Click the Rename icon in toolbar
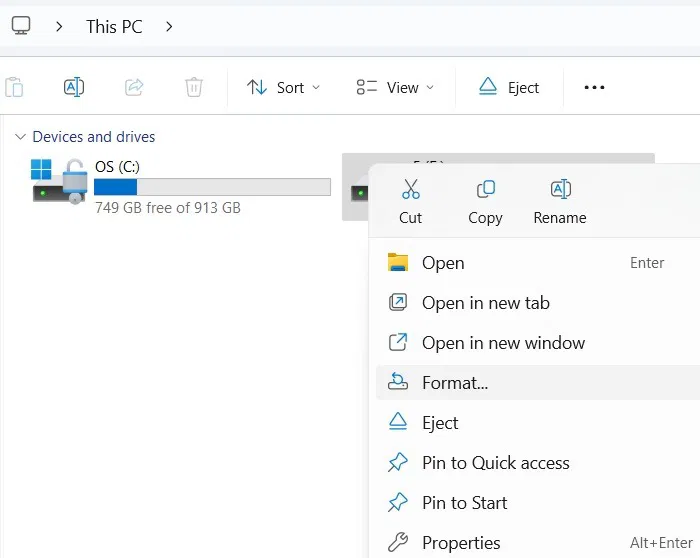 [x=74, y=87]
